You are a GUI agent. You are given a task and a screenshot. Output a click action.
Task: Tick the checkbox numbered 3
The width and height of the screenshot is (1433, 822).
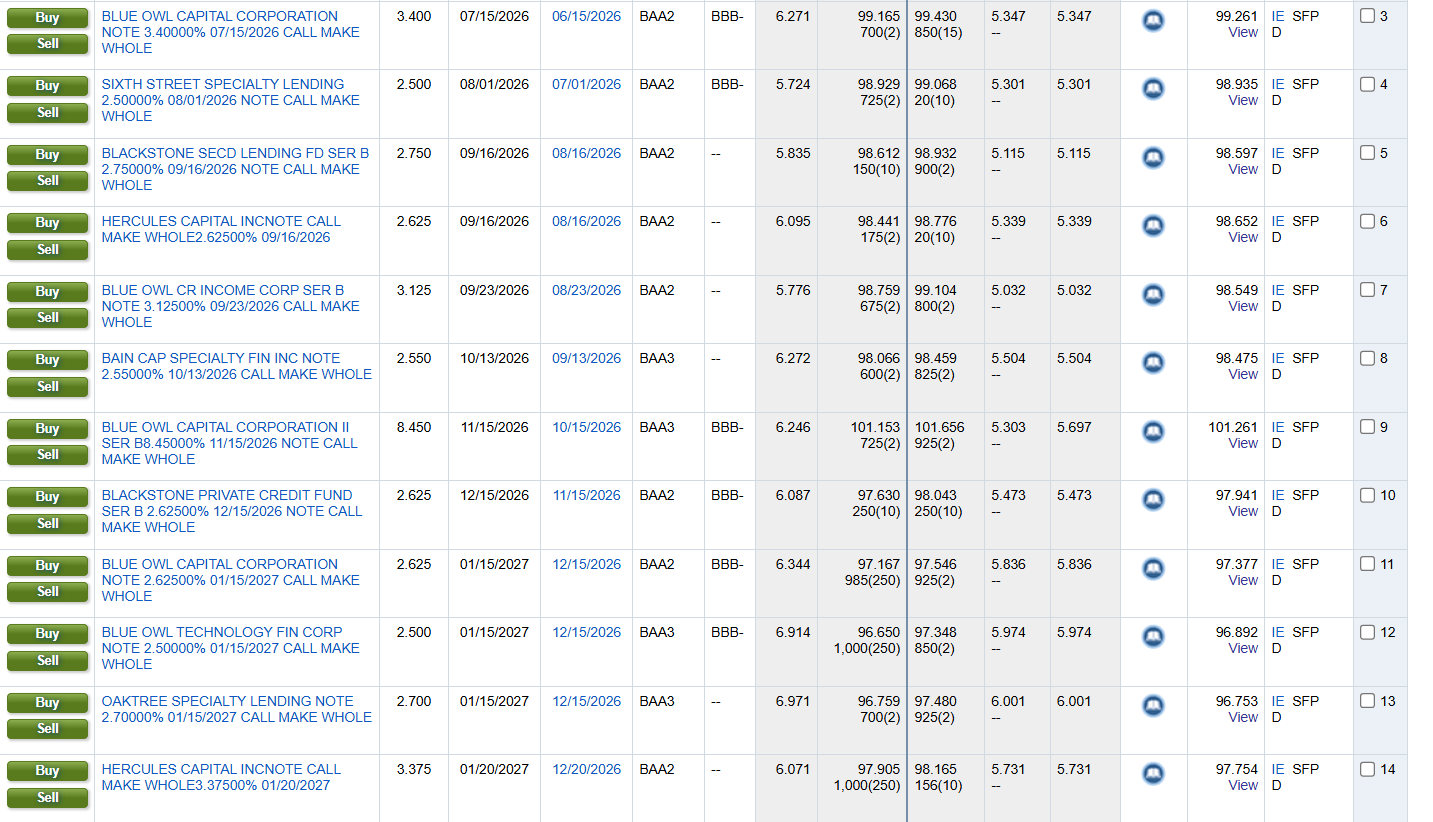click(x=1368, y=16)
